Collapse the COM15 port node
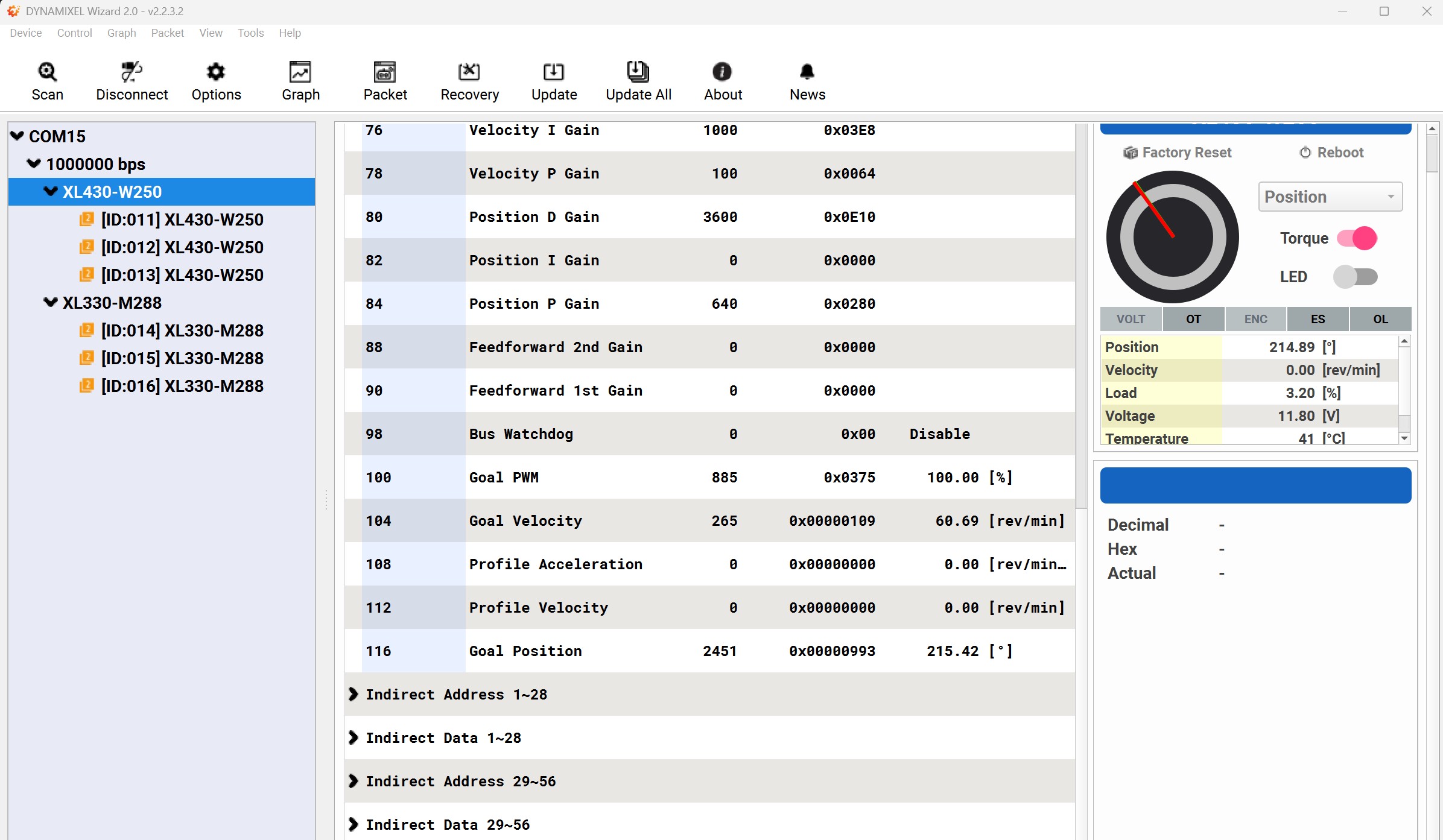Image resolution: width=1443 pixels, height=840 pixels. (x=17, y=136)
